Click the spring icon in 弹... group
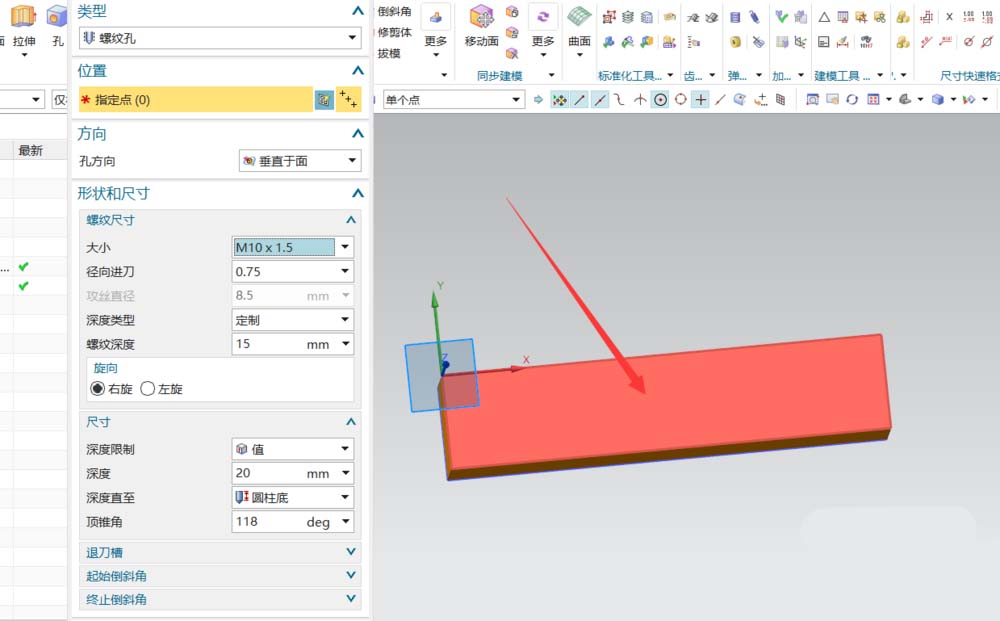 735,17
